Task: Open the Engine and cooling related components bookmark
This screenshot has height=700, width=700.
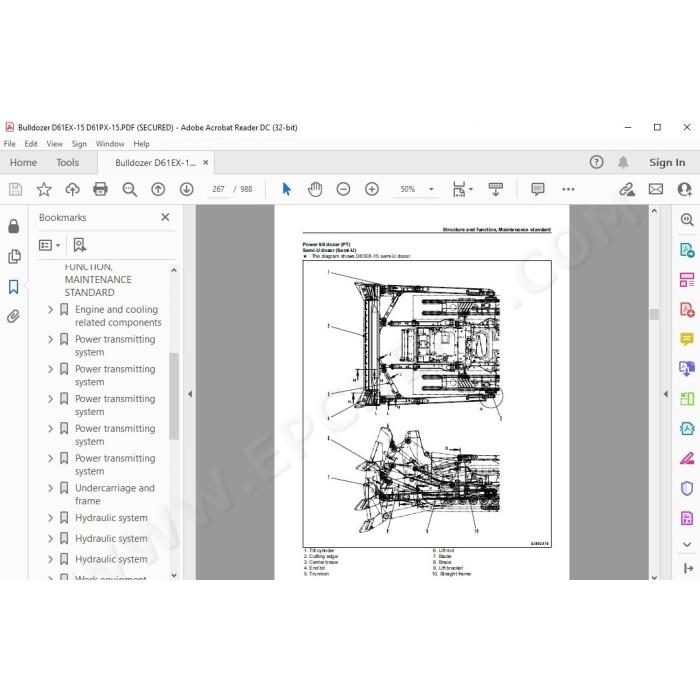Action: pyautogui.click(x=118, y=316)
